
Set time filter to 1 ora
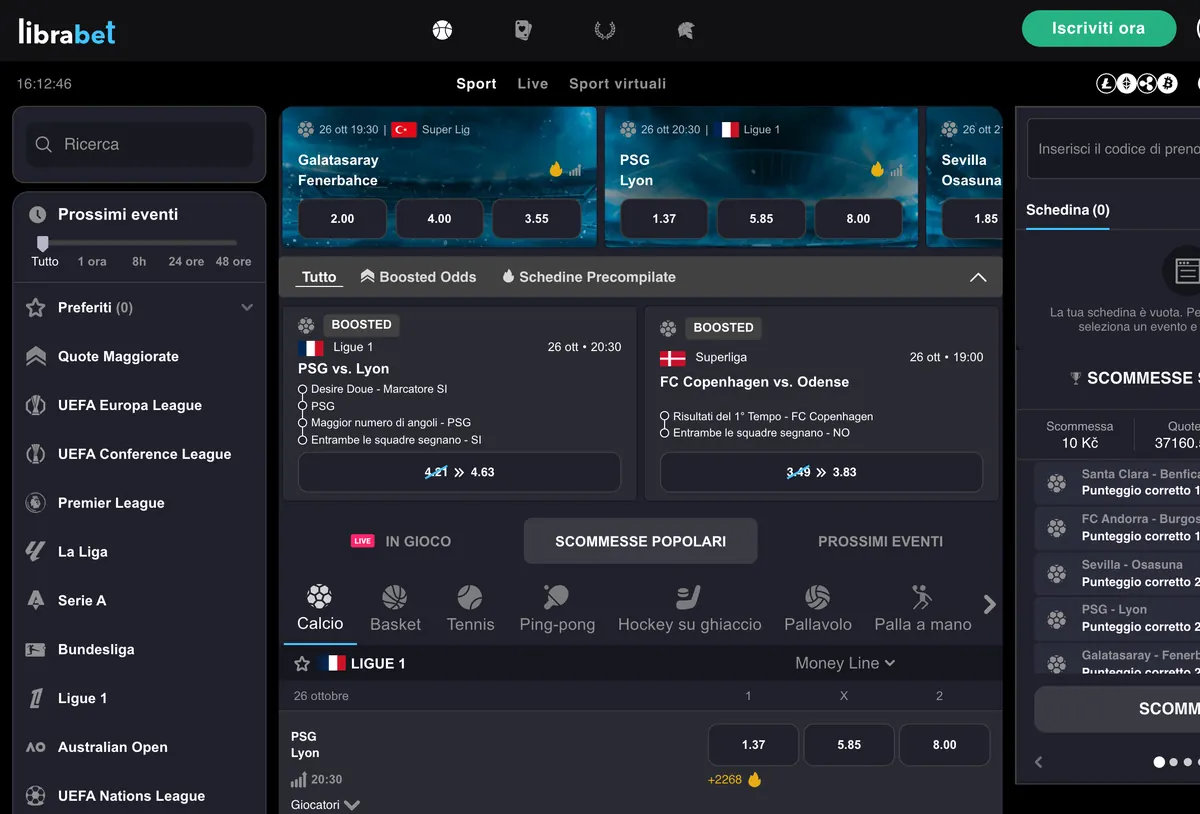point(92,261)
